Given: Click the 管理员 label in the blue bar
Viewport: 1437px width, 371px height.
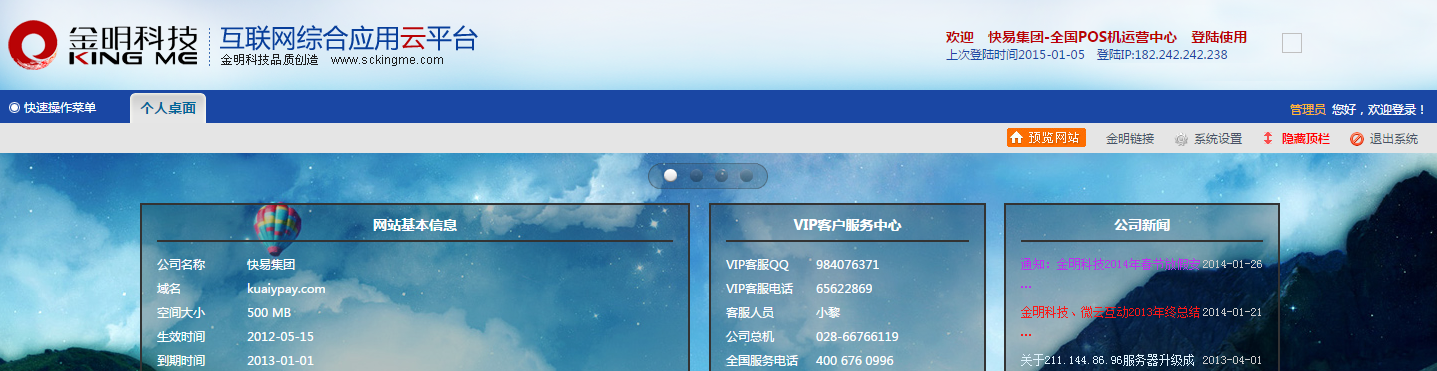Looking at the screenshot, I should [x=1307, y=109].
